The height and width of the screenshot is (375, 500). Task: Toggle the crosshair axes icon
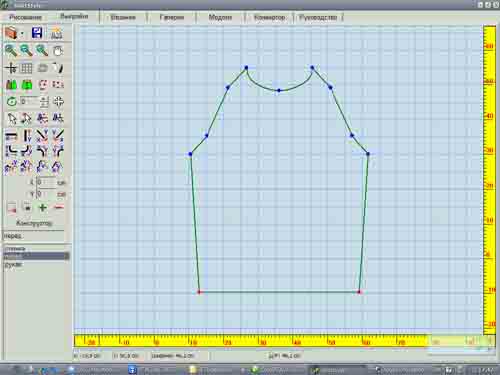point(11,68)
